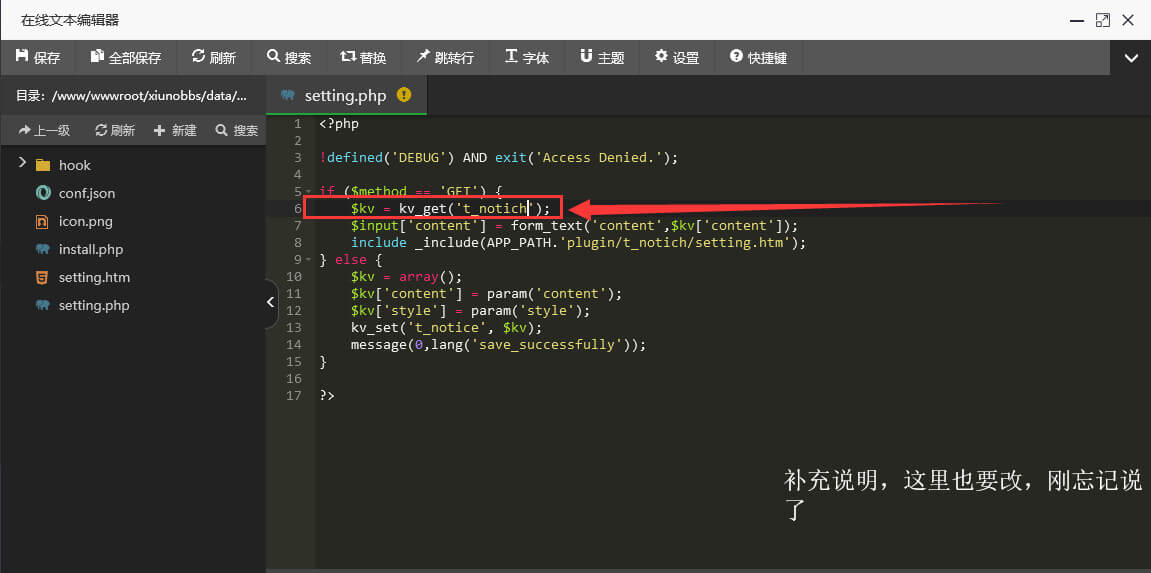The height and width of the screenshot is (573, 1151).
Task: Open install.php in the file tree
Action: 91,249
